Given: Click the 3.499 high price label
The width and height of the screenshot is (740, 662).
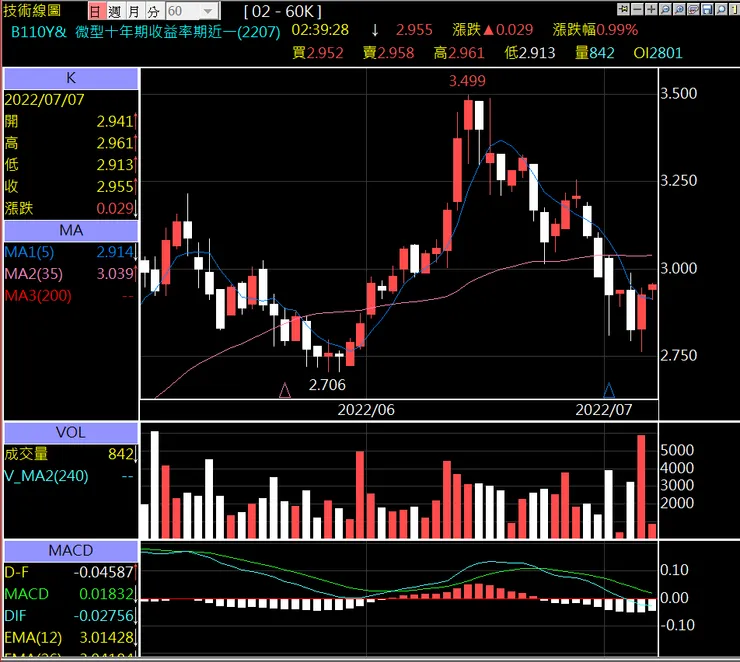Looking at the screenshot, I should 467,81.
